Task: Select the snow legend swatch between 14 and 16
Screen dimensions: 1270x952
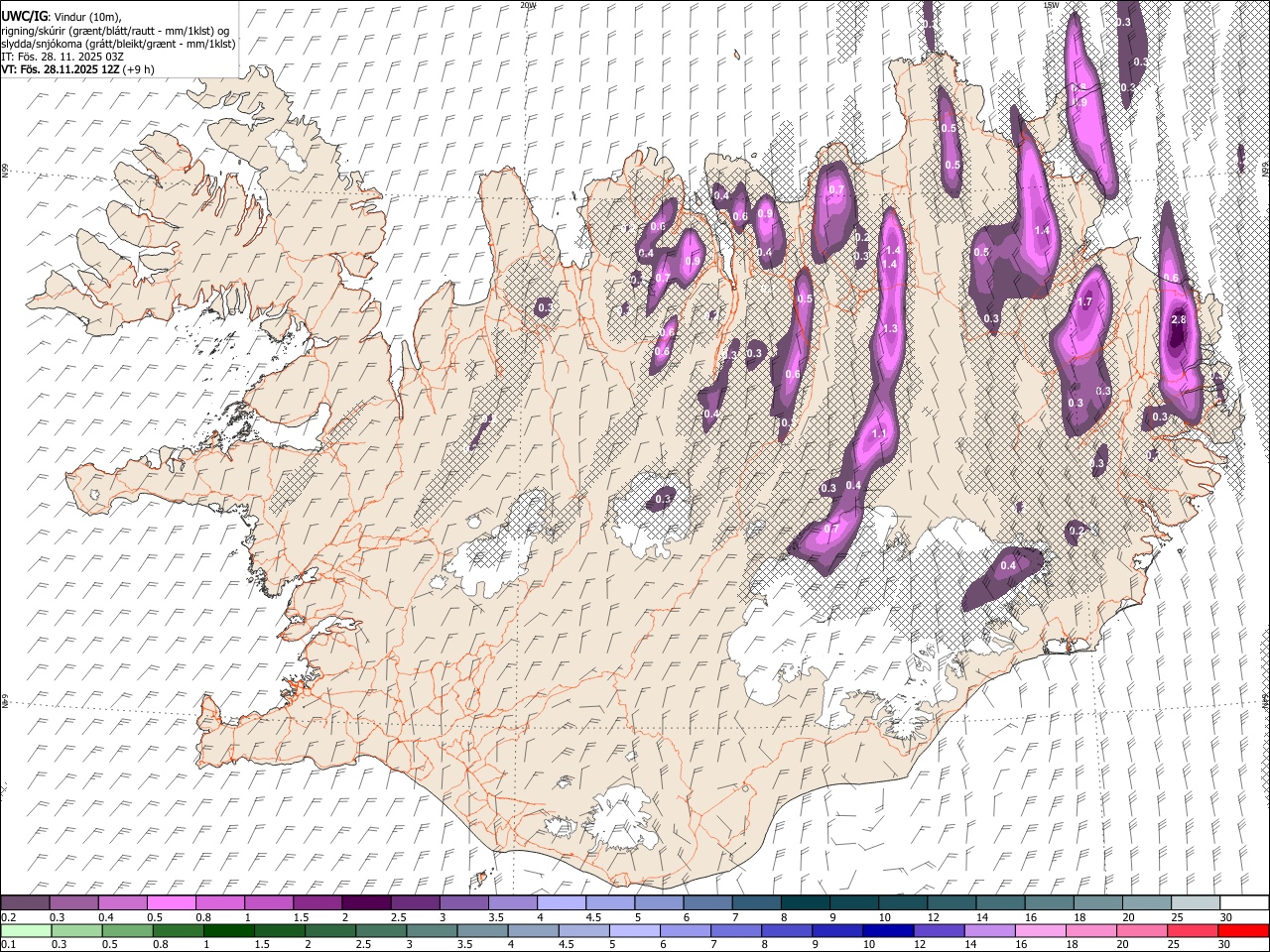Action: pyautogui.click(x=1001, y=902)
